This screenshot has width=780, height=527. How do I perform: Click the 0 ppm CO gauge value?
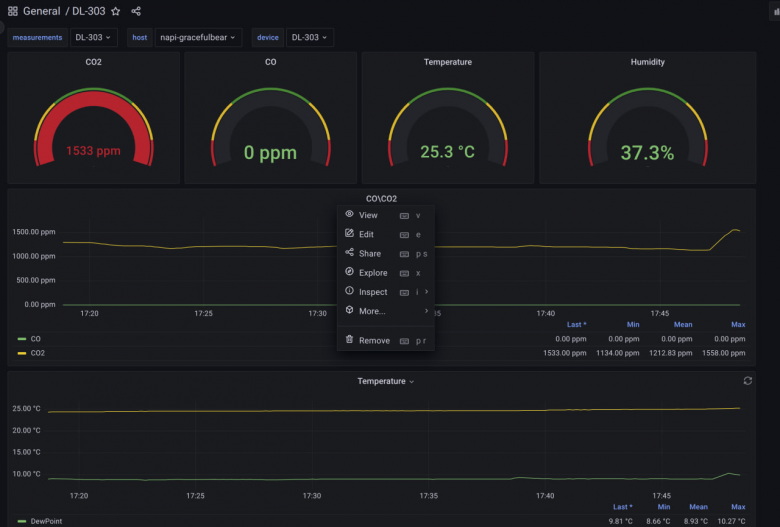pos(270,152)
